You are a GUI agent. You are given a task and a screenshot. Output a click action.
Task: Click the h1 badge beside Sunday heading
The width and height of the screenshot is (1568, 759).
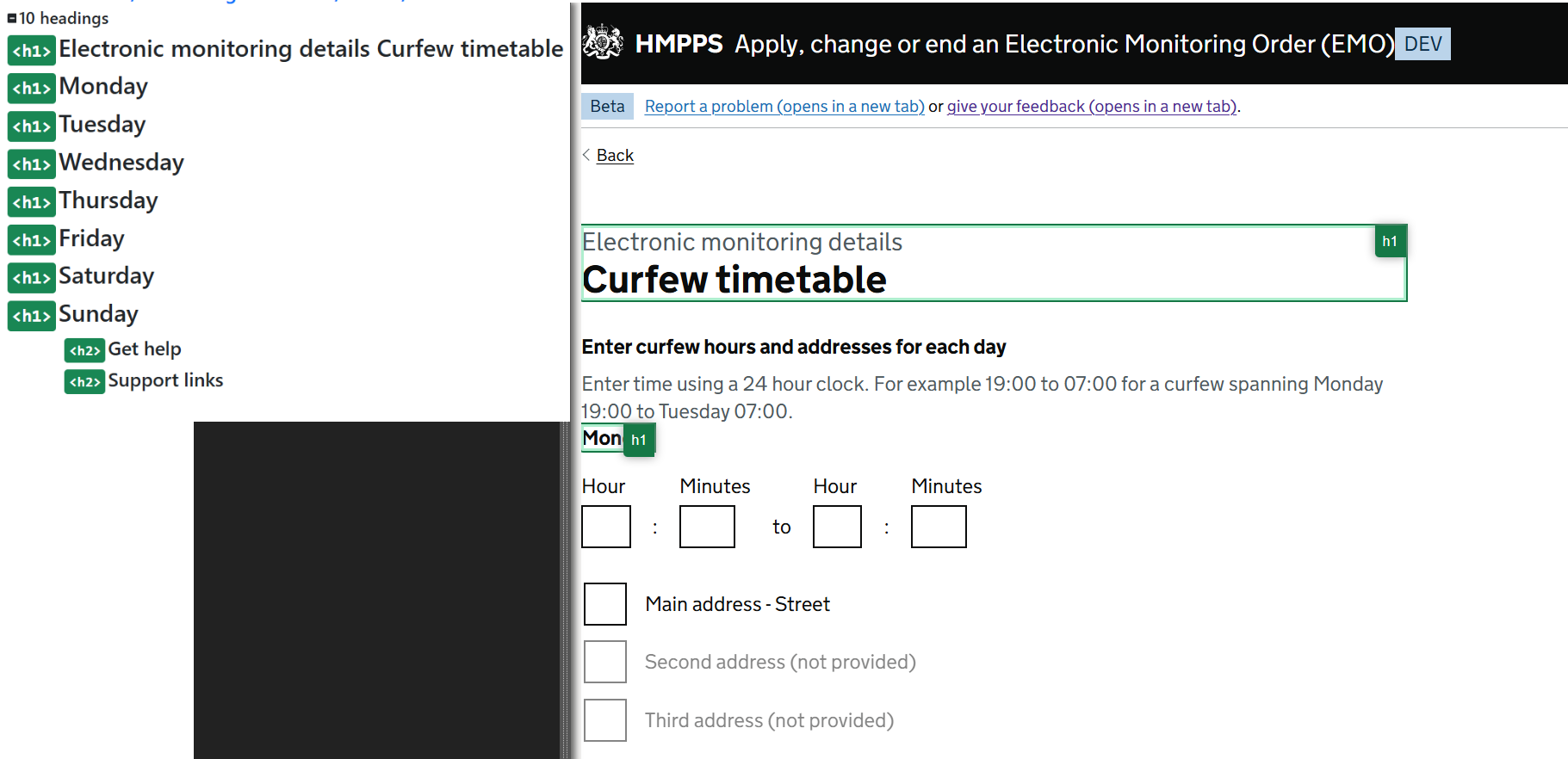pos(32,315)
